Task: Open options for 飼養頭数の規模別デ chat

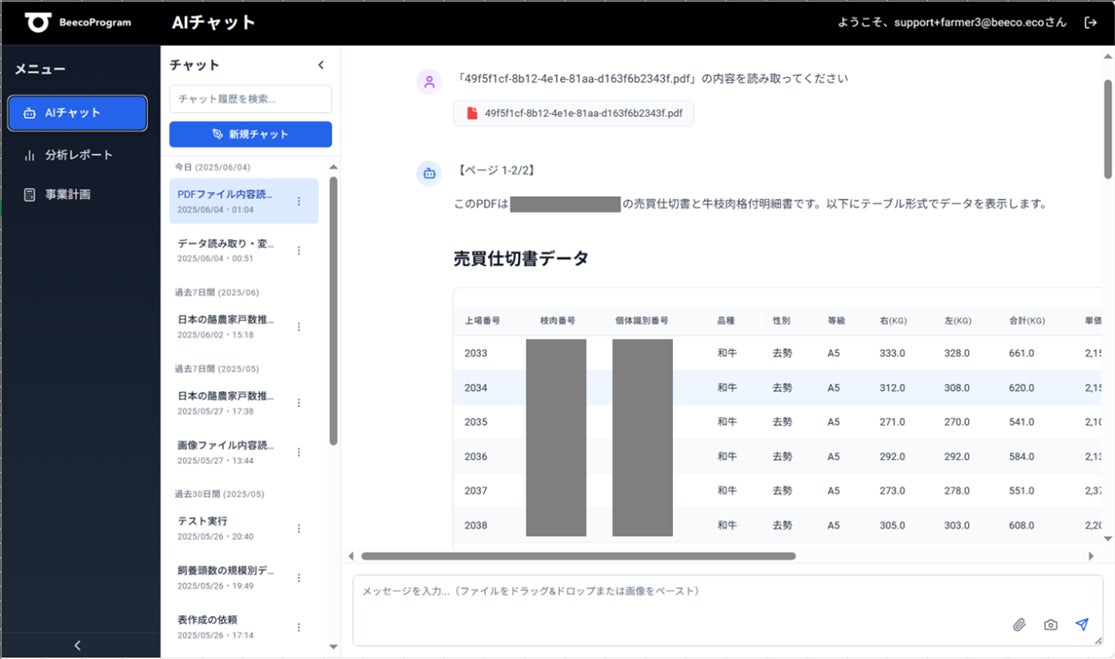Action: tap(299, 578)
